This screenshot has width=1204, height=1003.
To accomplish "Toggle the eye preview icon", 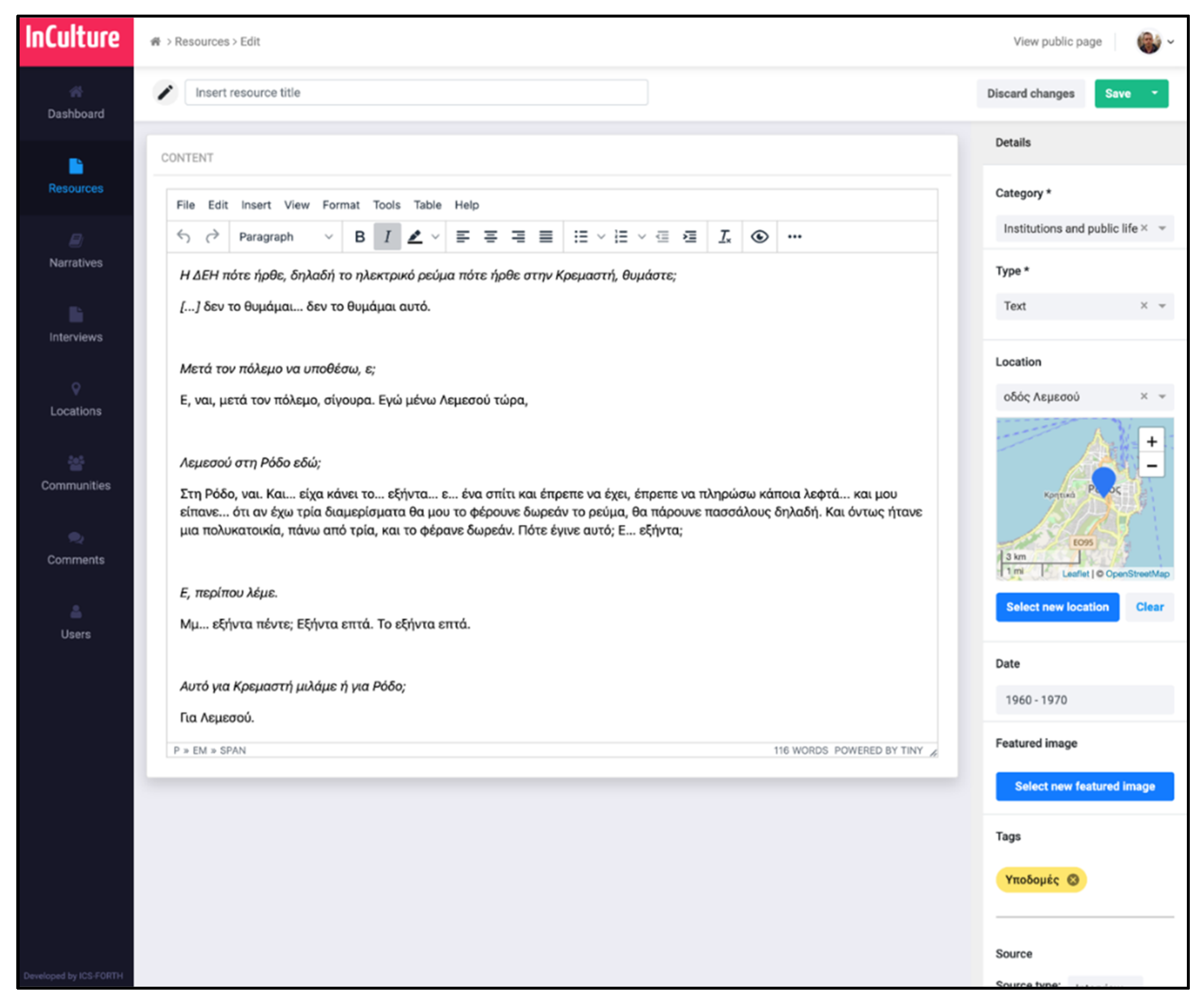I will coord(759,237).
